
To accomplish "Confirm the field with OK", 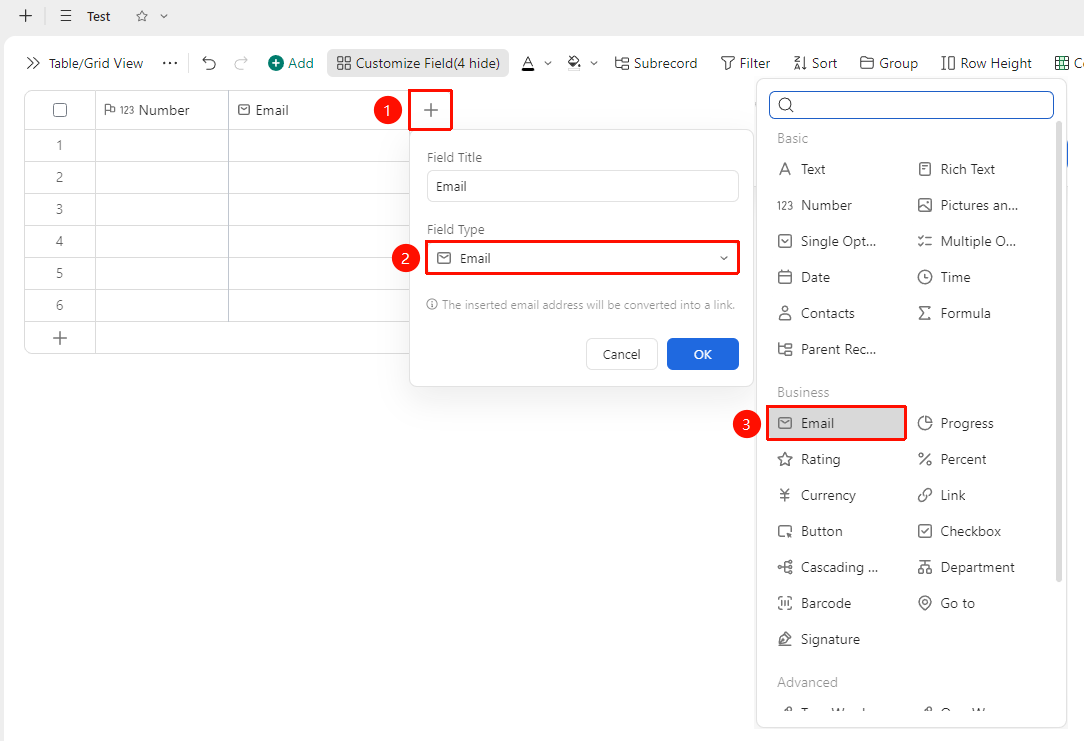I will coord(702,354).
